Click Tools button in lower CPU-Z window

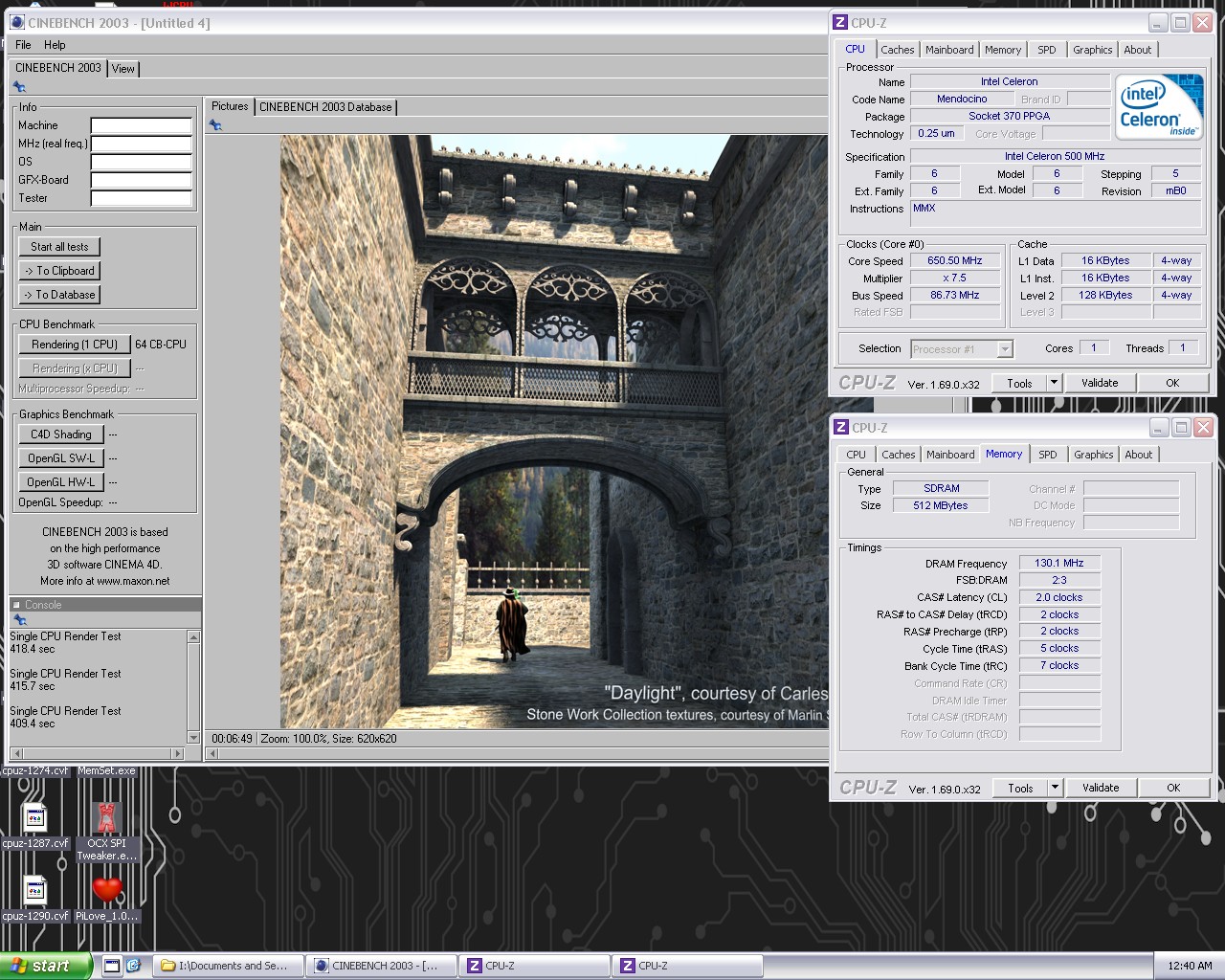(1020, 788)
